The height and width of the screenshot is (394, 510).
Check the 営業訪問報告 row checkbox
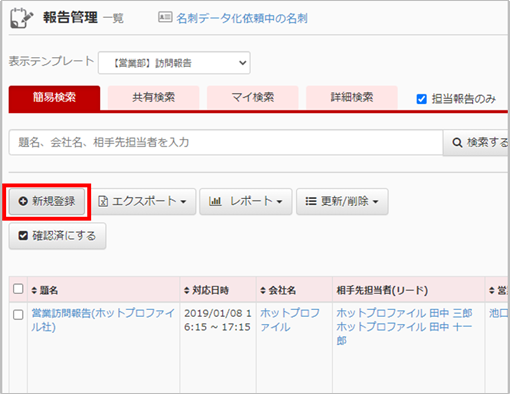(x=18, y=315)
